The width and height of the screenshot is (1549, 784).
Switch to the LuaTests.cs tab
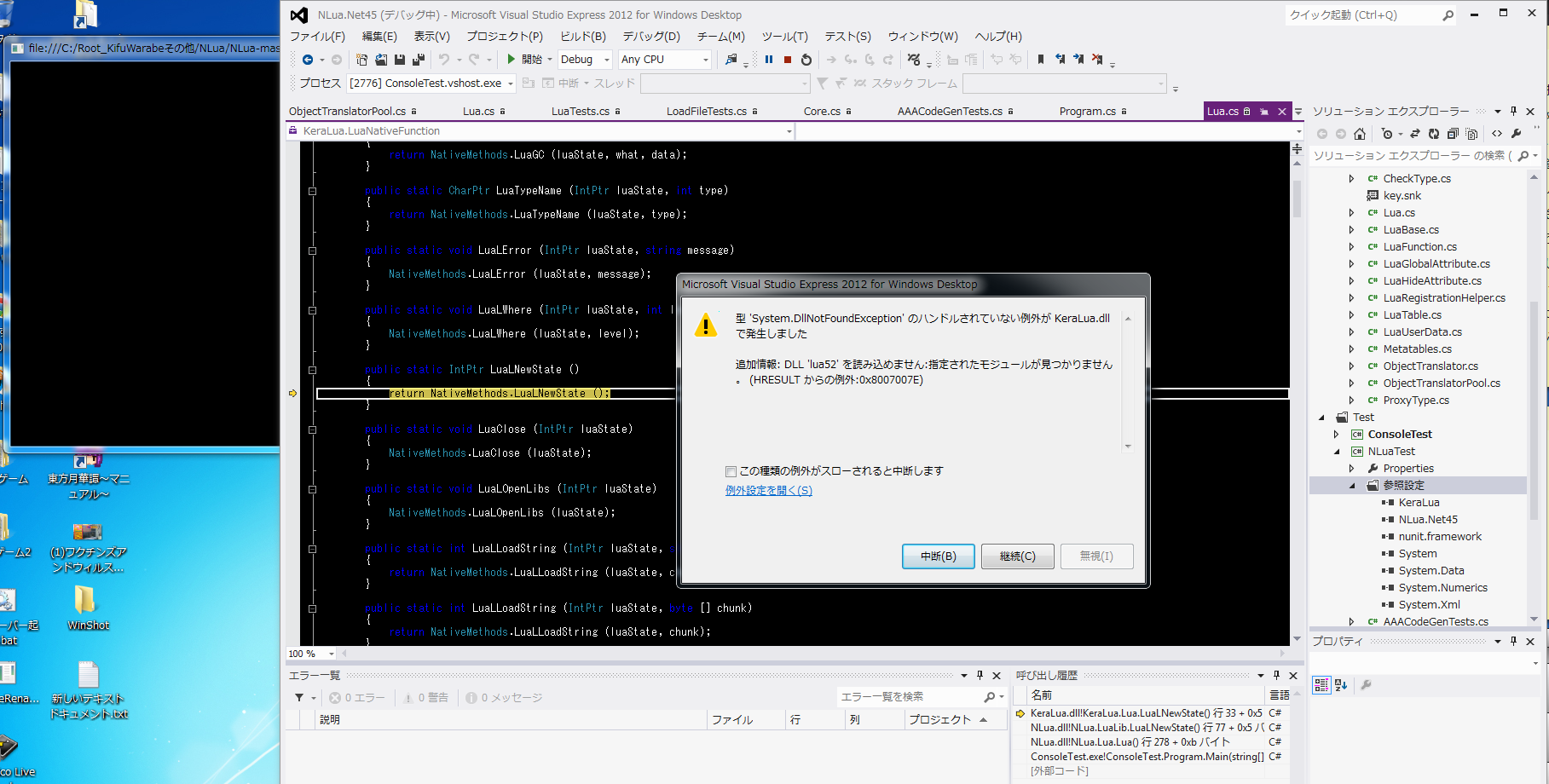581,112
